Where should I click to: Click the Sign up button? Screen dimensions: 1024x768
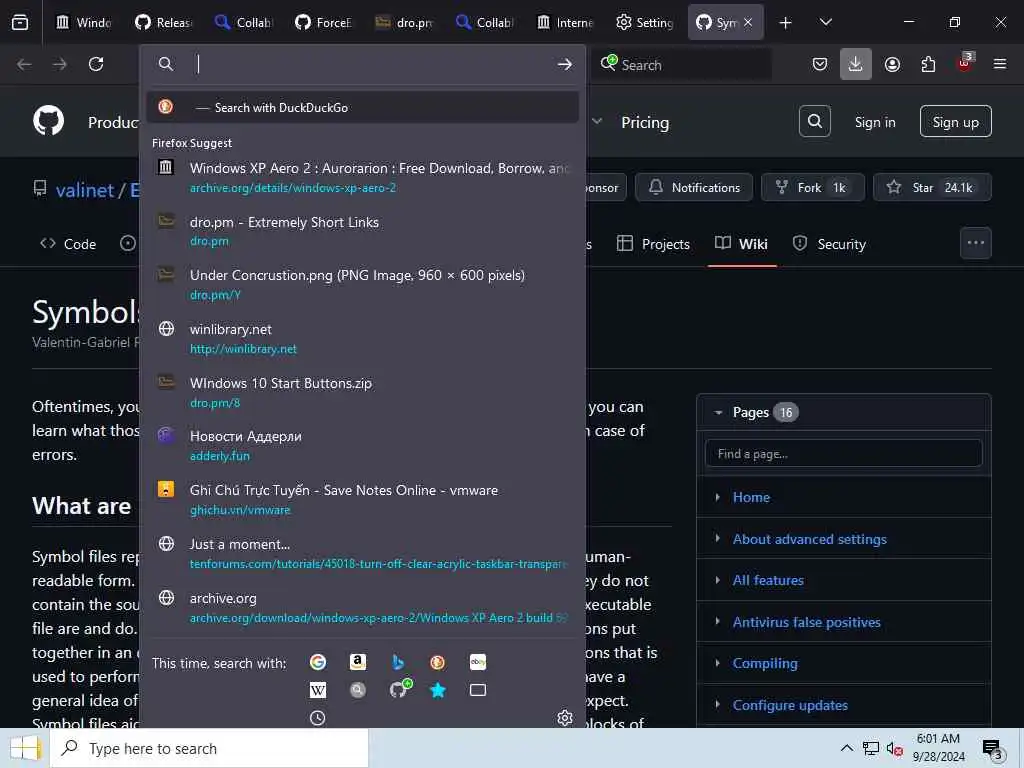(955, 121)
